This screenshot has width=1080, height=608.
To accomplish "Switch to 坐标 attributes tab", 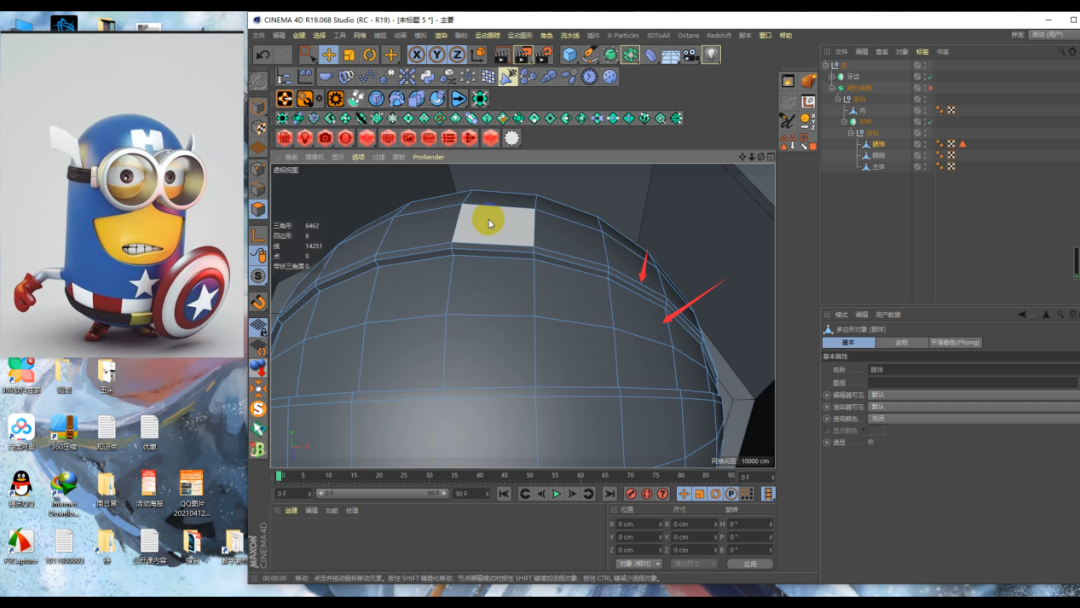I will tap(902, 342).
